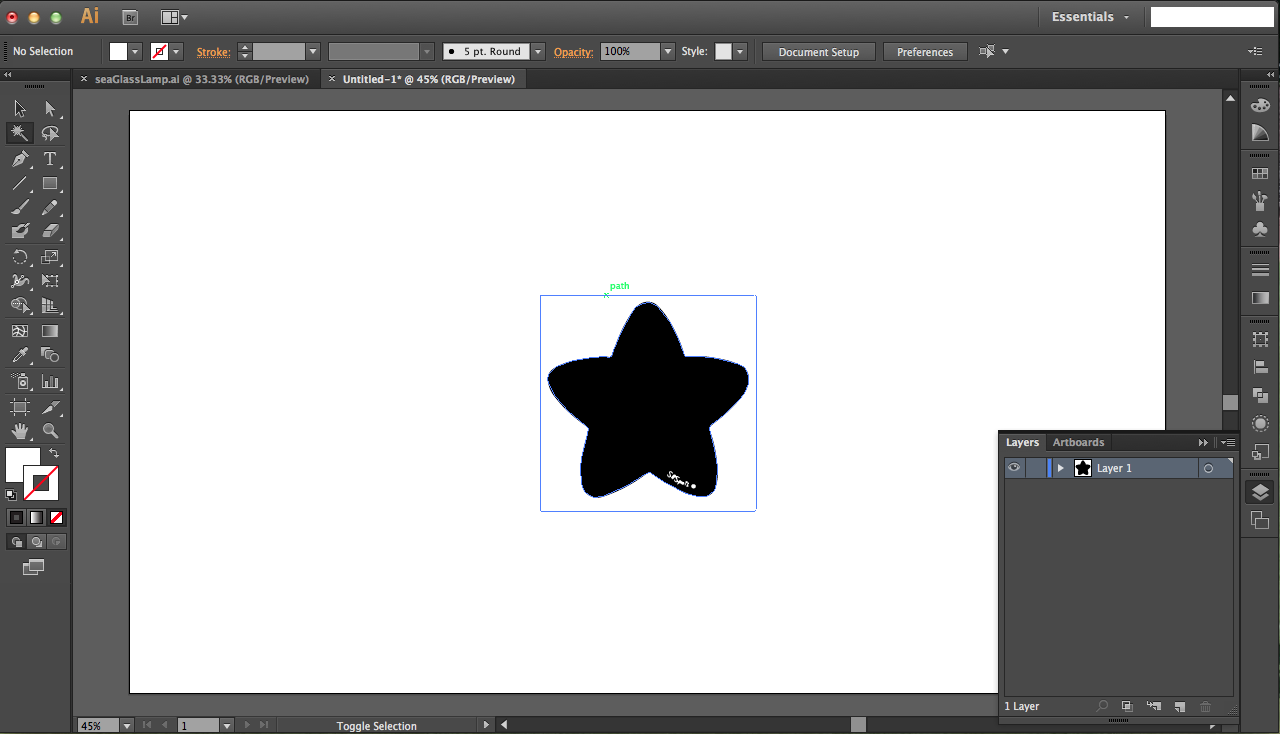
Task: Select the Paintbrush tool
Action: [20, 208]
